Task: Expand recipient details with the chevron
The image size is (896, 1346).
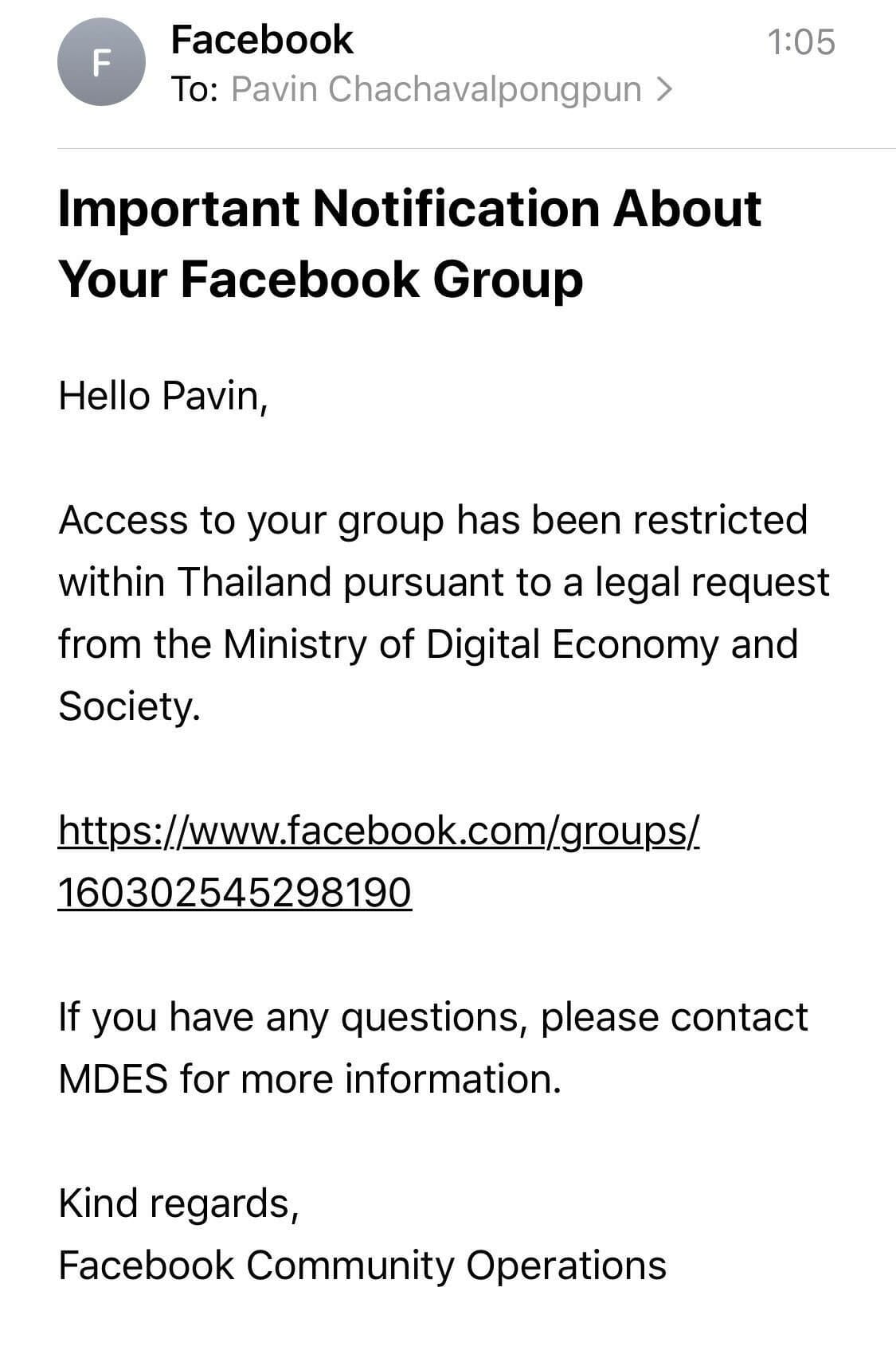Action: [x=663, y=90]
